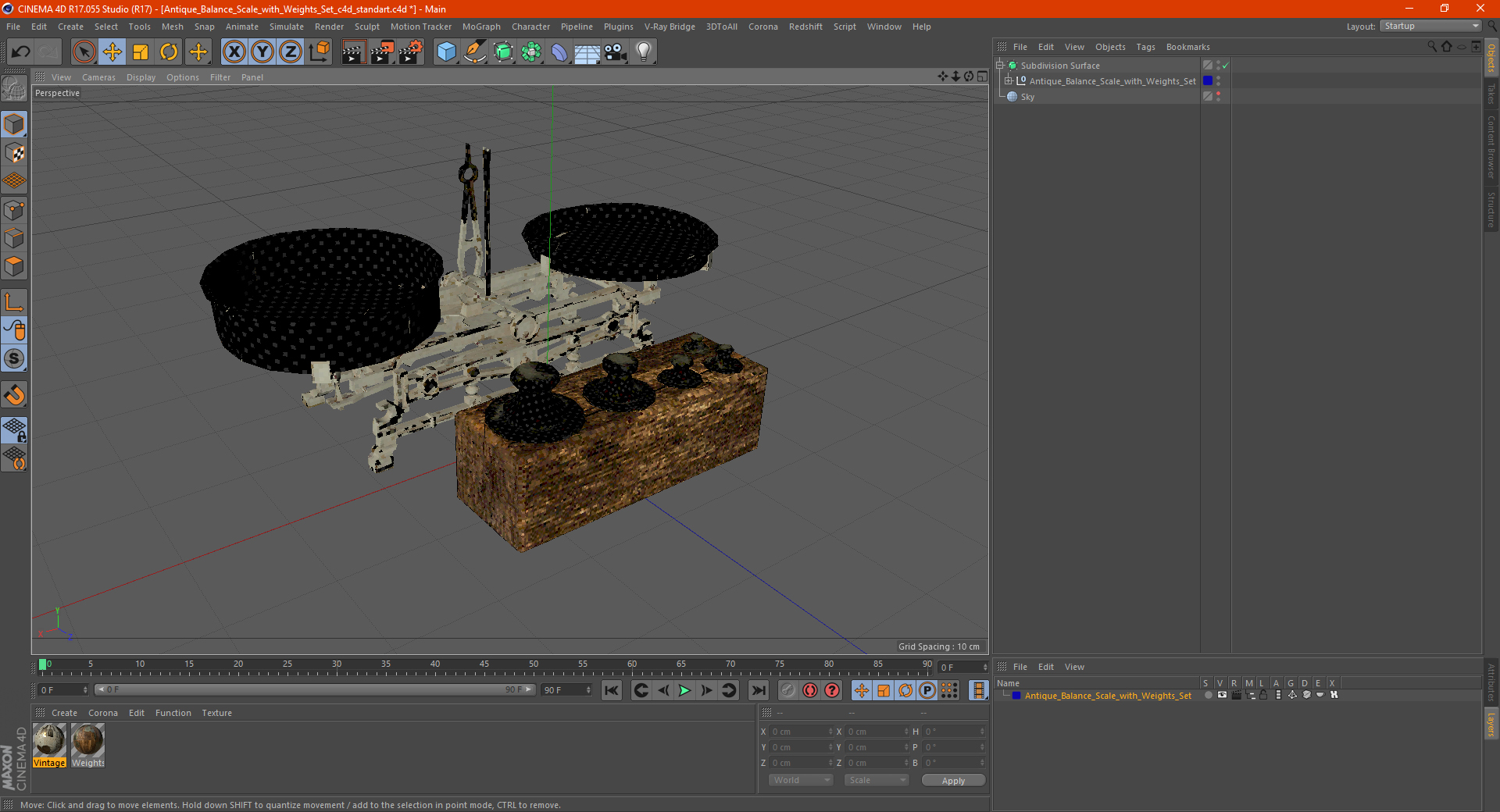
Task: Open the Layout Startup dropdown
Action: [x=1431, y=26]
